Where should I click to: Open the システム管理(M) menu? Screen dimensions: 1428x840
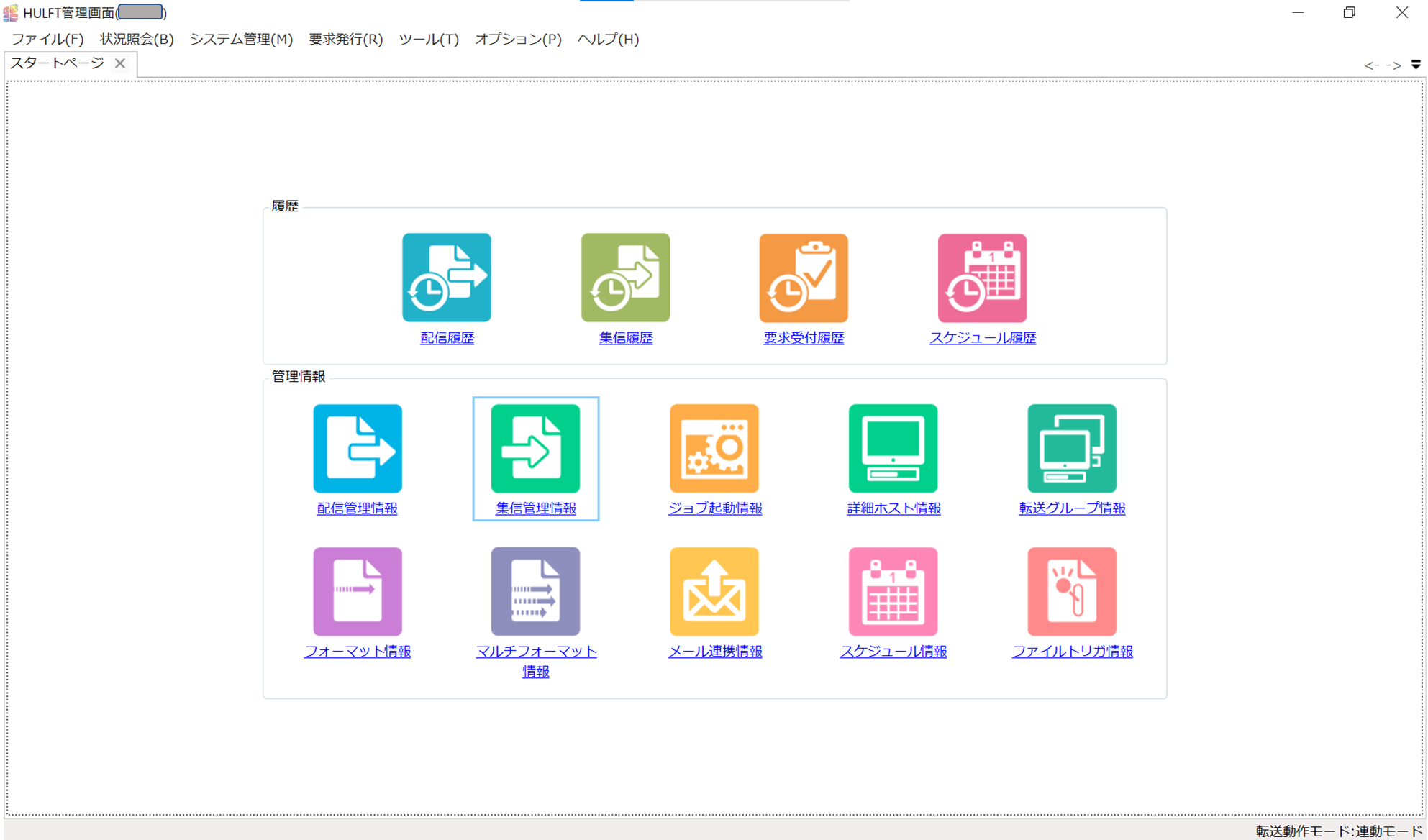tap(241, 39)
